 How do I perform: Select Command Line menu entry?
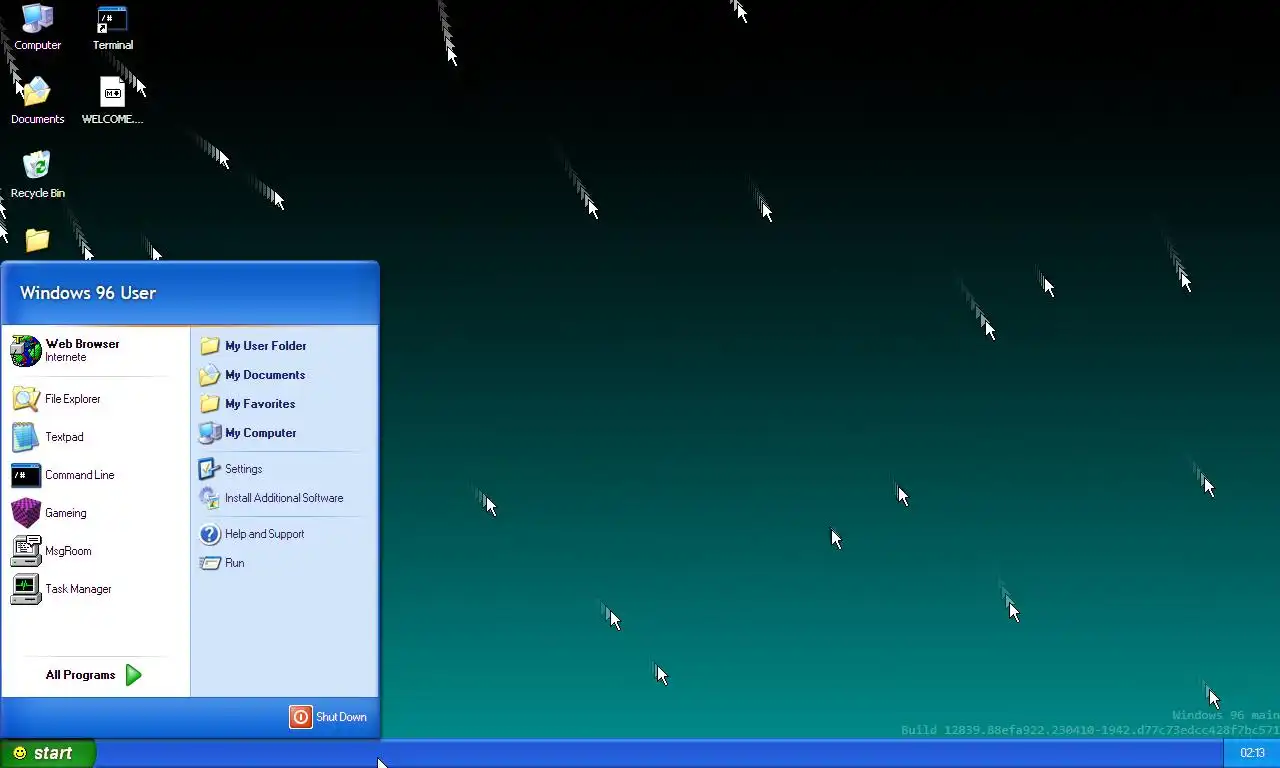[x=96, y=475]
